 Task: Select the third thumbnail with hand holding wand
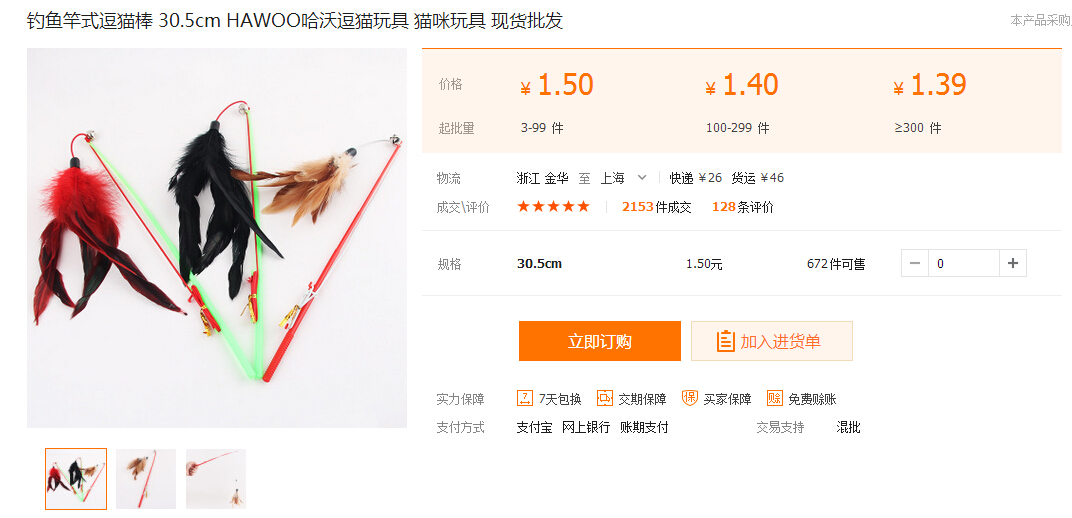click(x=216, y=478)
